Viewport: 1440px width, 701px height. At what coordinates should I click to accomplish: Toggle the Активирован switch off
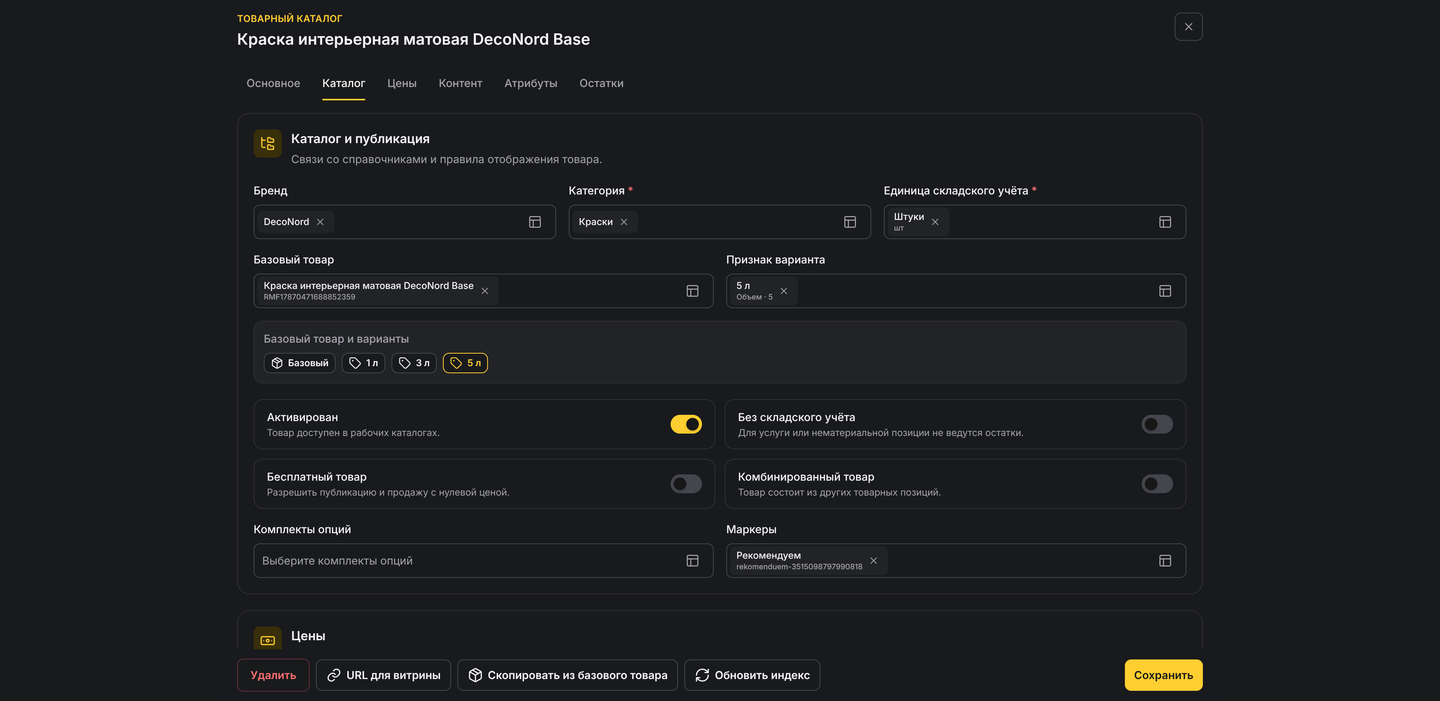(x=686, y=425)
